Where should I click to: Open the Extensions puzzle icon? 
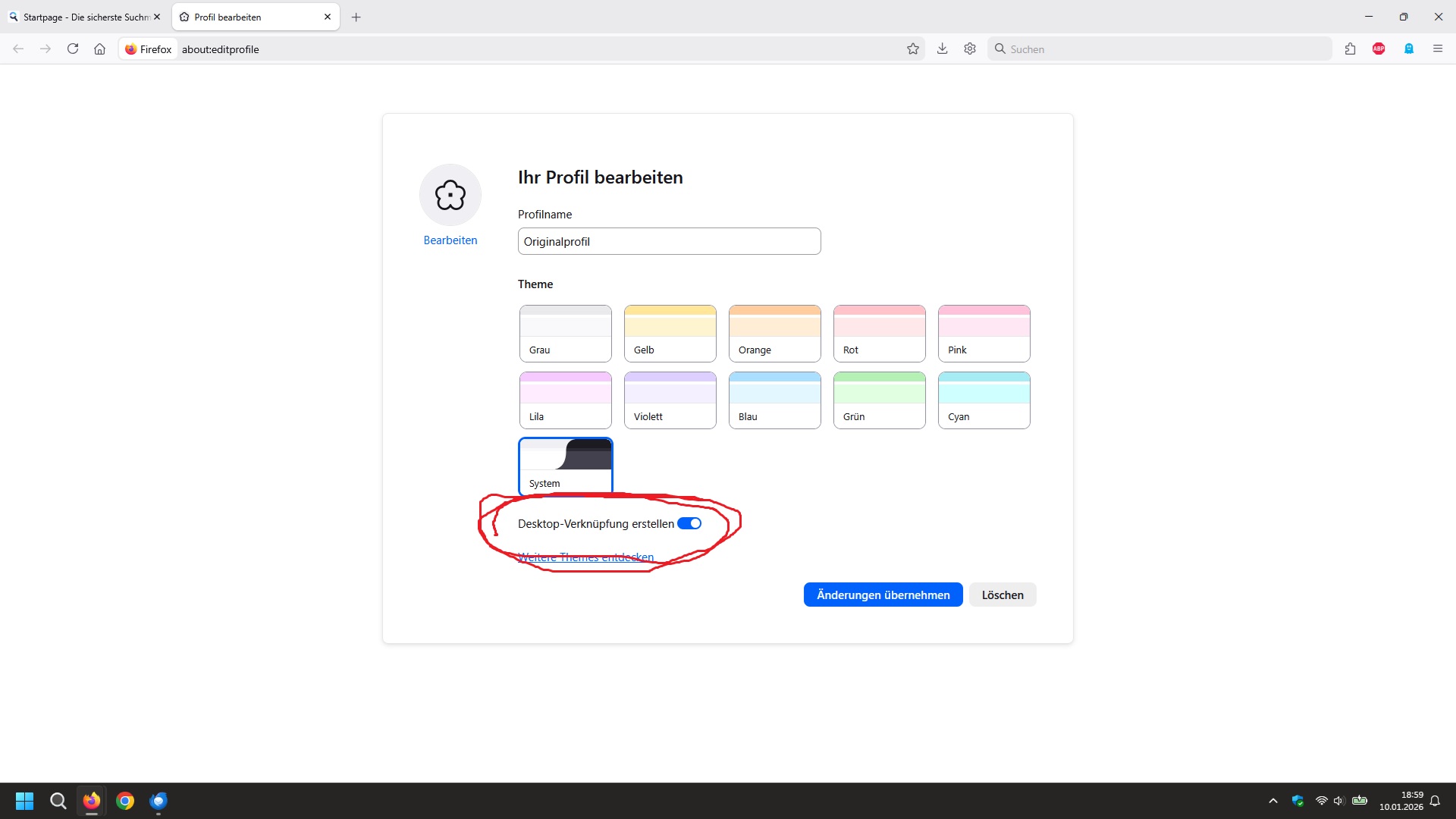click(x=1350, y=49)
